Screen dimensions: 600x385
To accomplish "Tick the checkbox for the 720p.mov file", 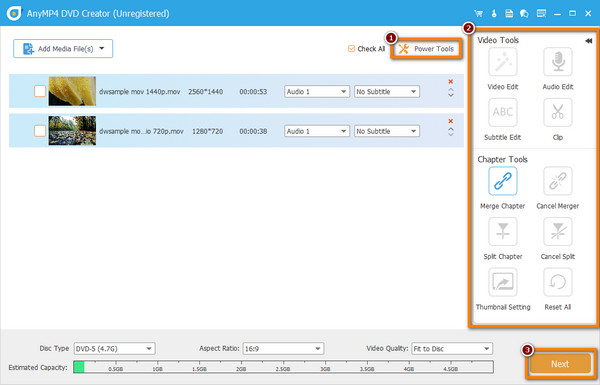I will (40, 131).
